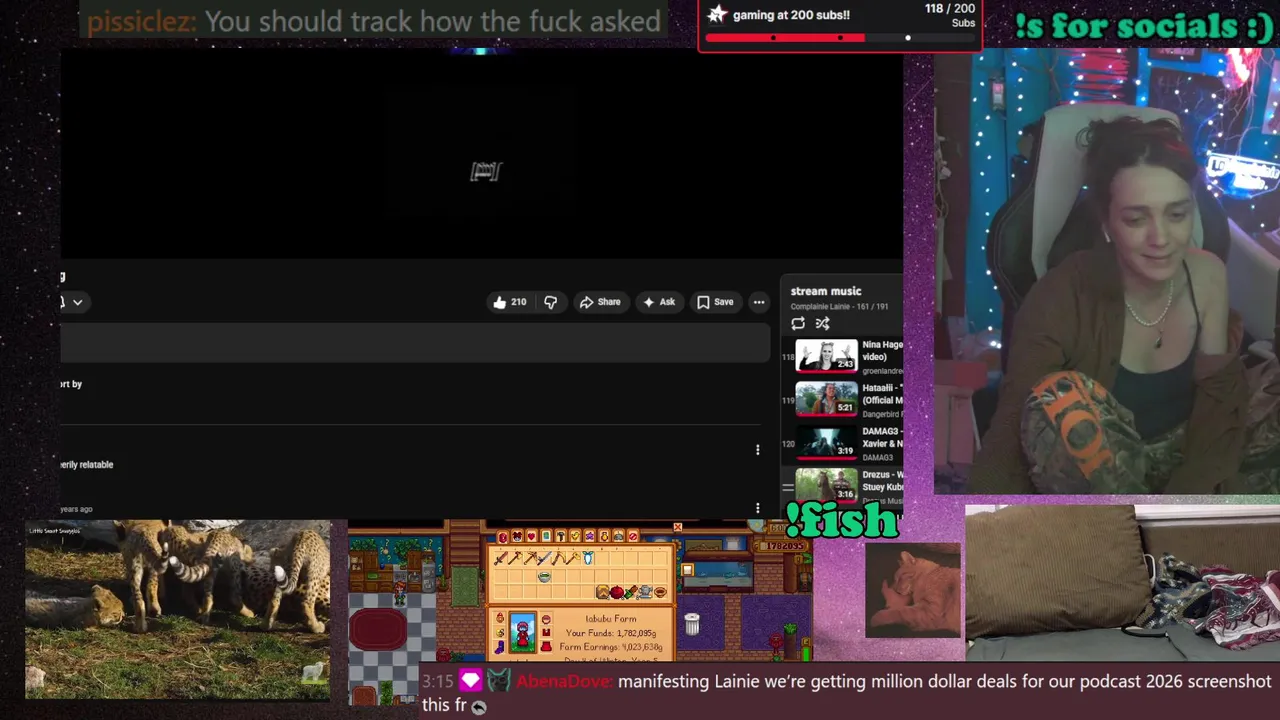Screen dimensions: 1280x720
Task: Expand the notification bell chevron under the video
Action: 77,302
